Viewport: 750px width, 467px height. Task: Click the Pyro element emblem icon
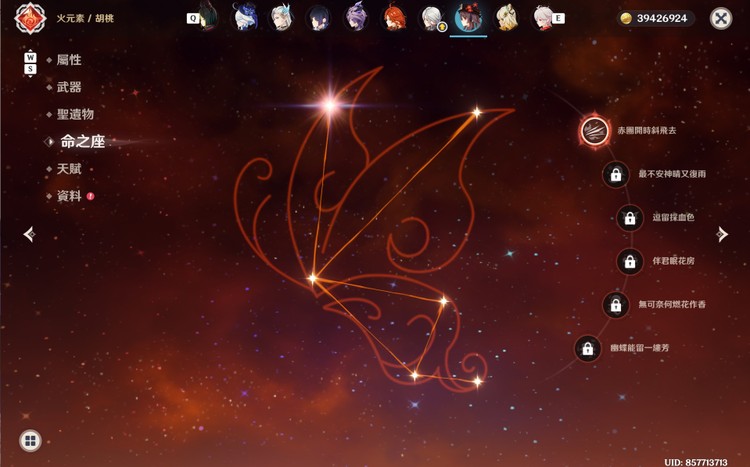pyautogui.click(x=30, y=19)
